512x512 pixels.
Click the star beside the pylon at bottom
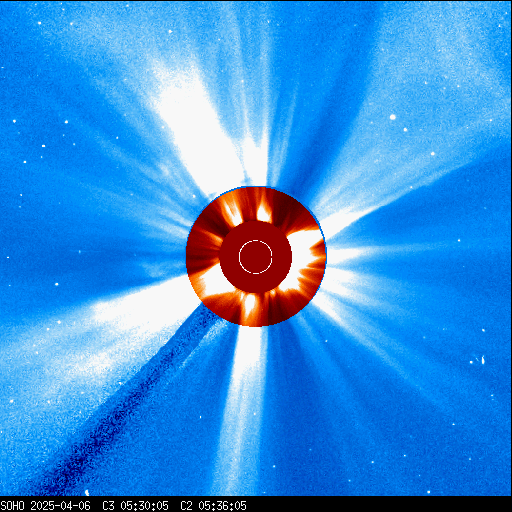(x=87, y=492)
